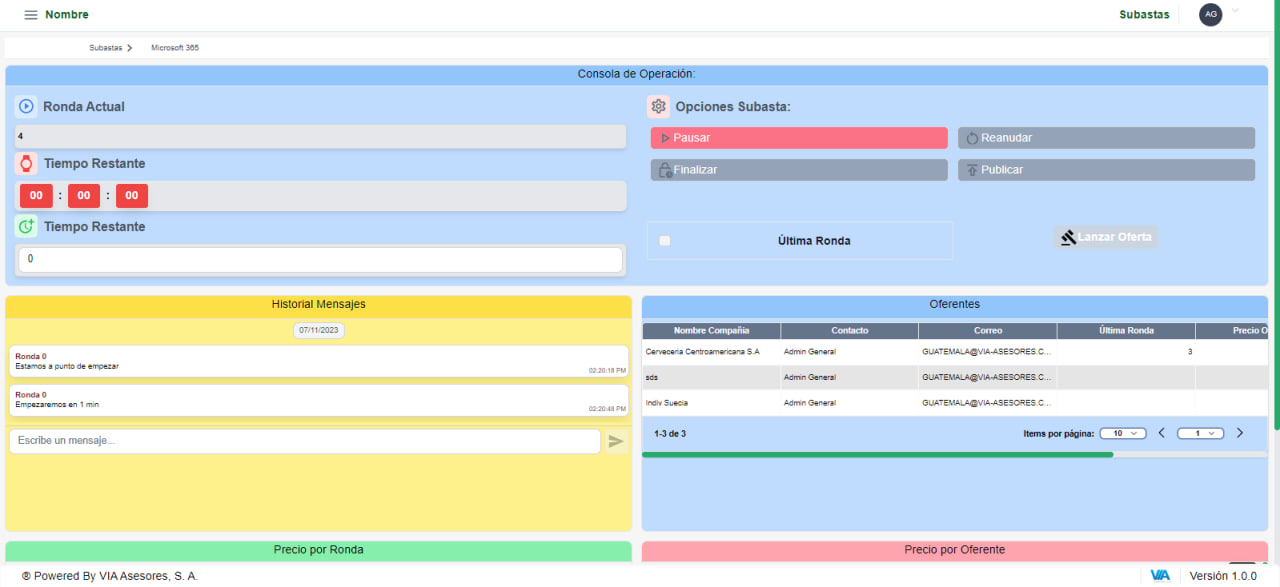The image size is (1280, 587).
Task: Select the sds company row
Action: (955, 377)
